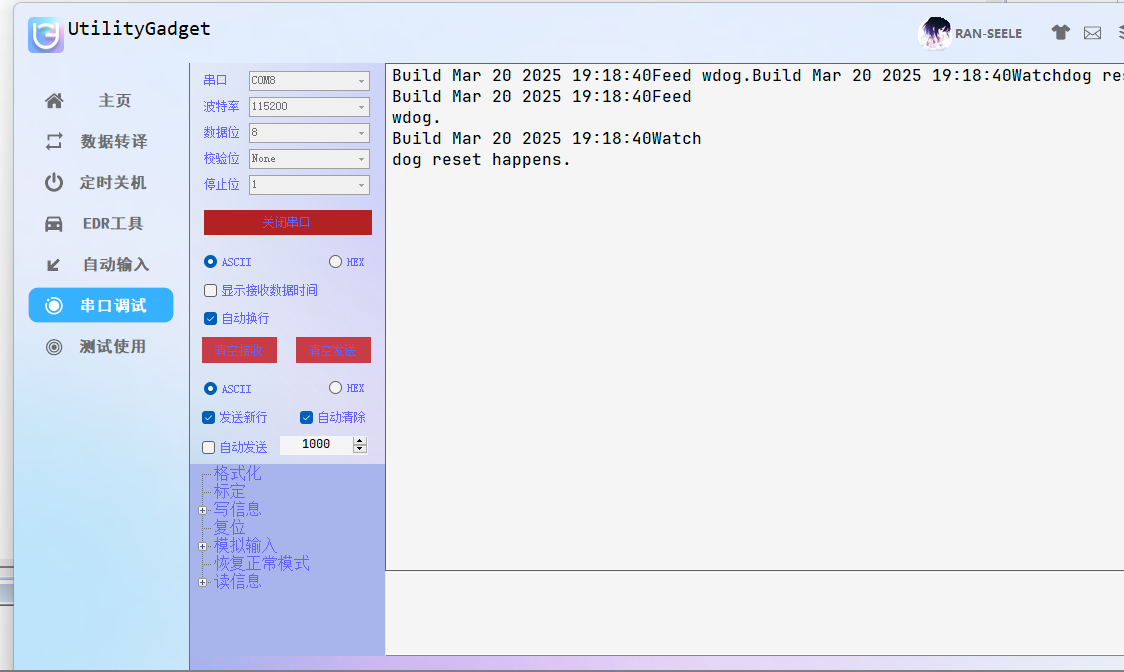Open the mail envelope icon

(x=1092, y=33)
